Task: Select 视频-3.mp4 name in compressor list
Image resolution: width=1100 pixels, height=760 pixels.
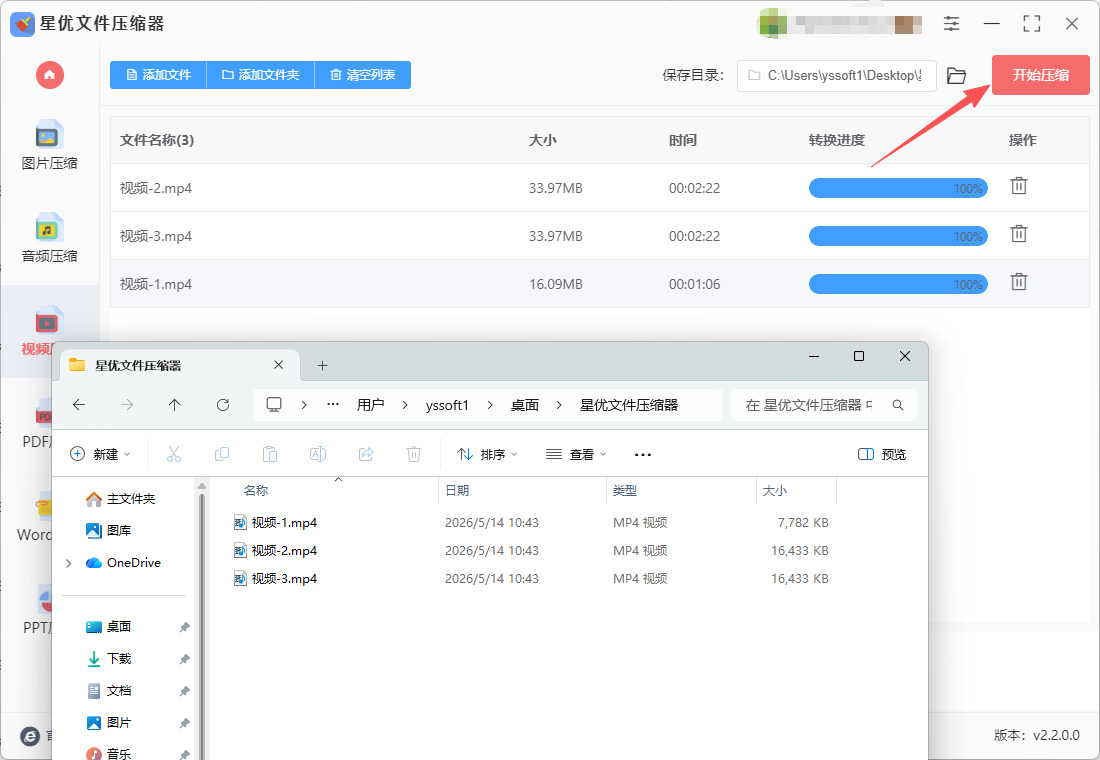Action: pos(156,236)
